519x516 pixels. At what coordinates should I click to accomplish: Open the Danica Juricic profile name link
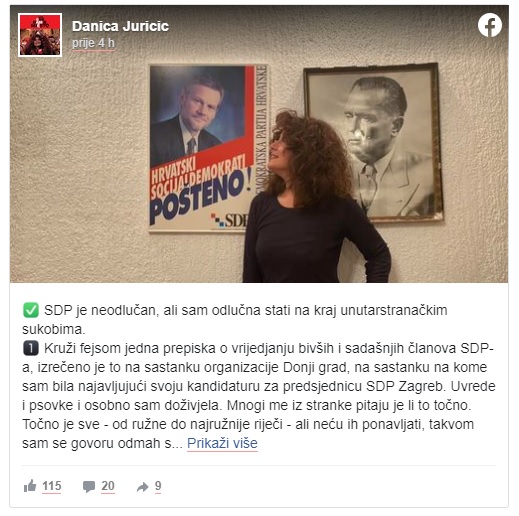point(120,26)
